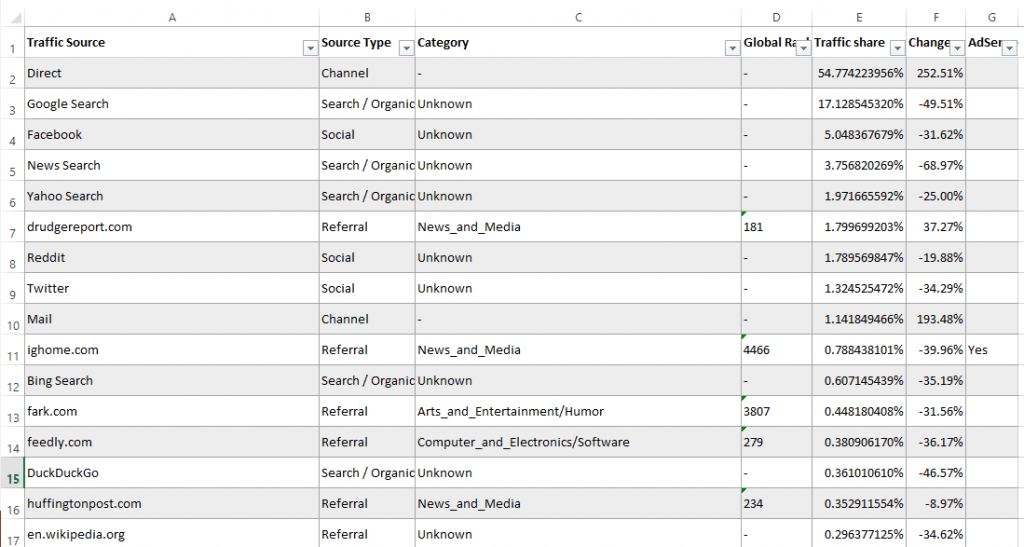The image size is (1024, 547).
Task: Click the News Search cell
Action: (x=172, y=165)
